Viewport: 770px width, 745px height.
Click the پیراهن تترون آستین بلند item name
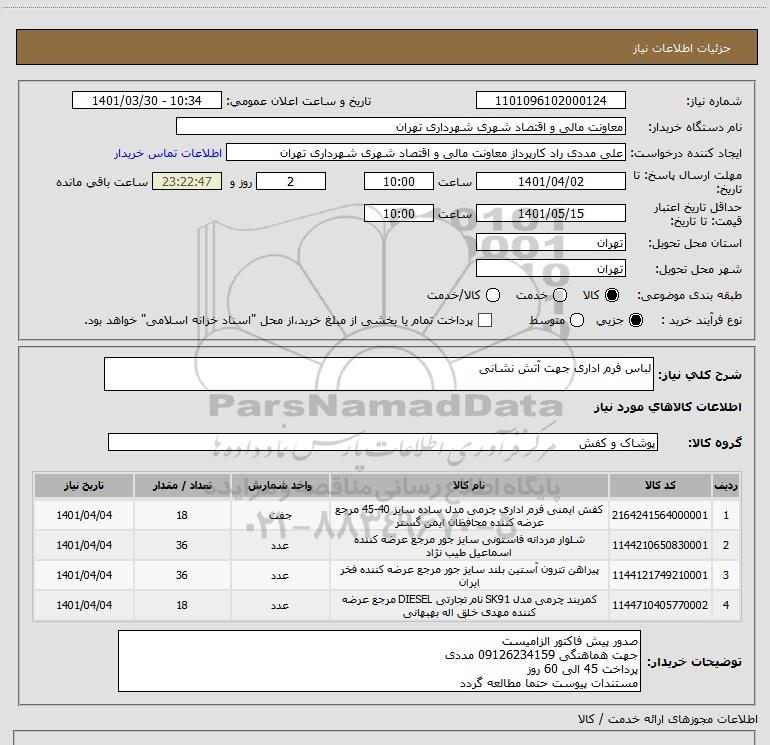[469, 576]
